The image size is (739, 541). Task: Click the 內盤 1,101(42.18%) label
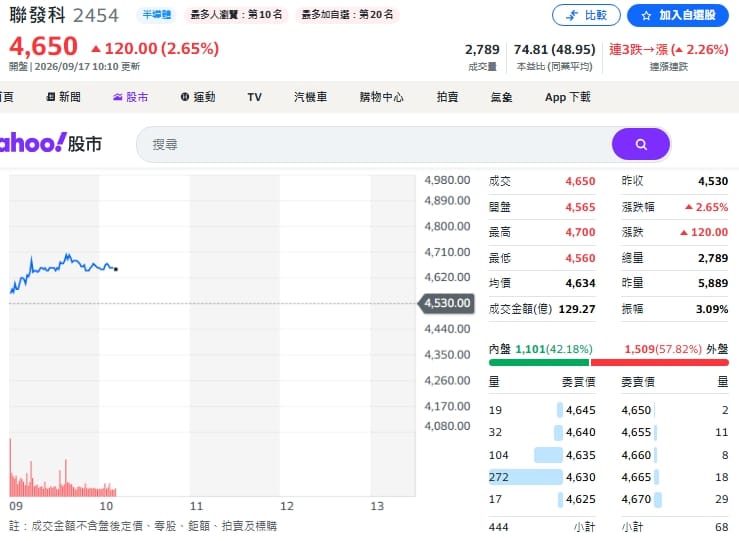tap(541, 349)
